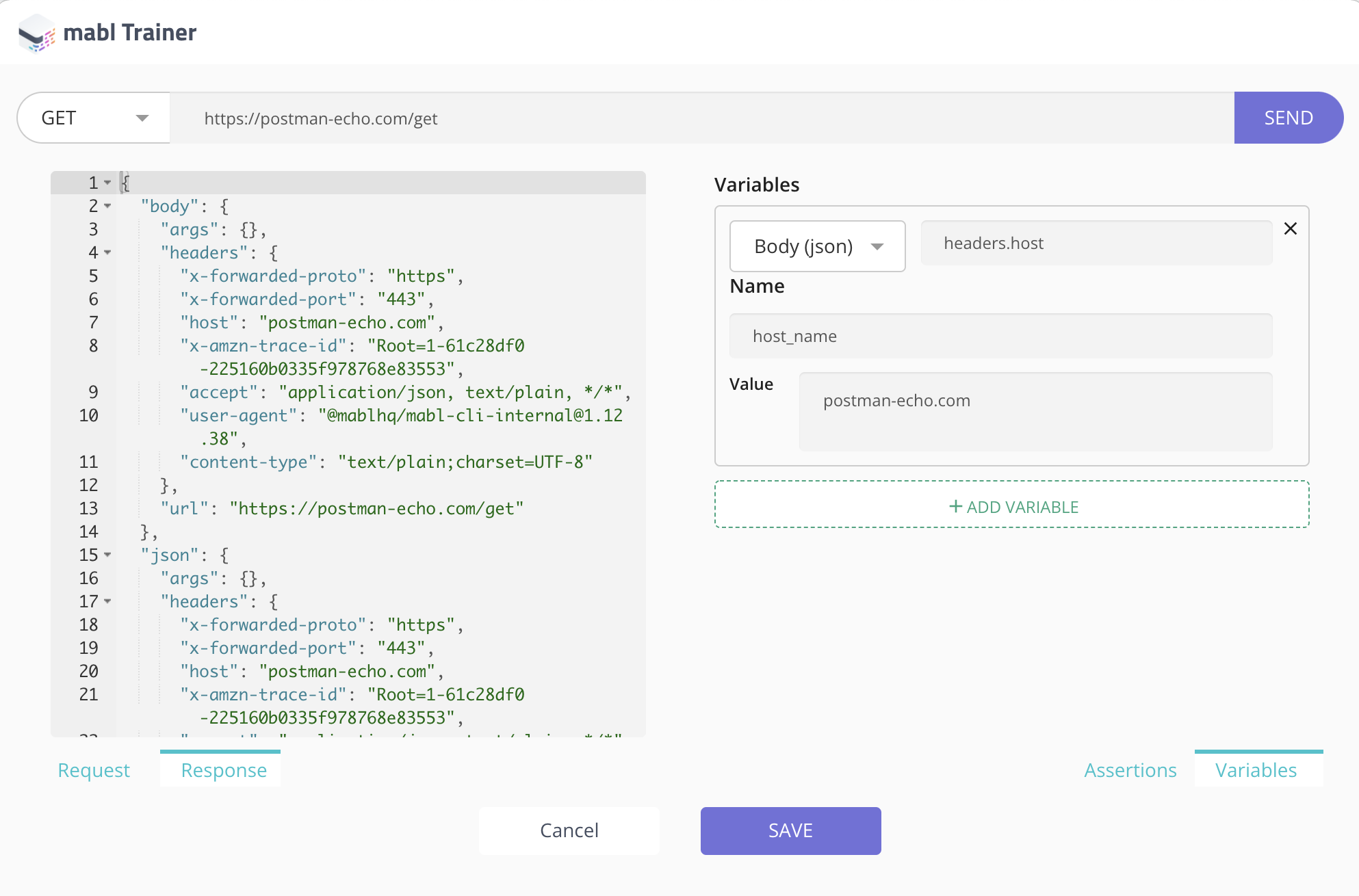The height and width of the screenshot is (896, 1359).
Task: Click "user-agent" entry on line 10
Action: [x=402, y=426]
